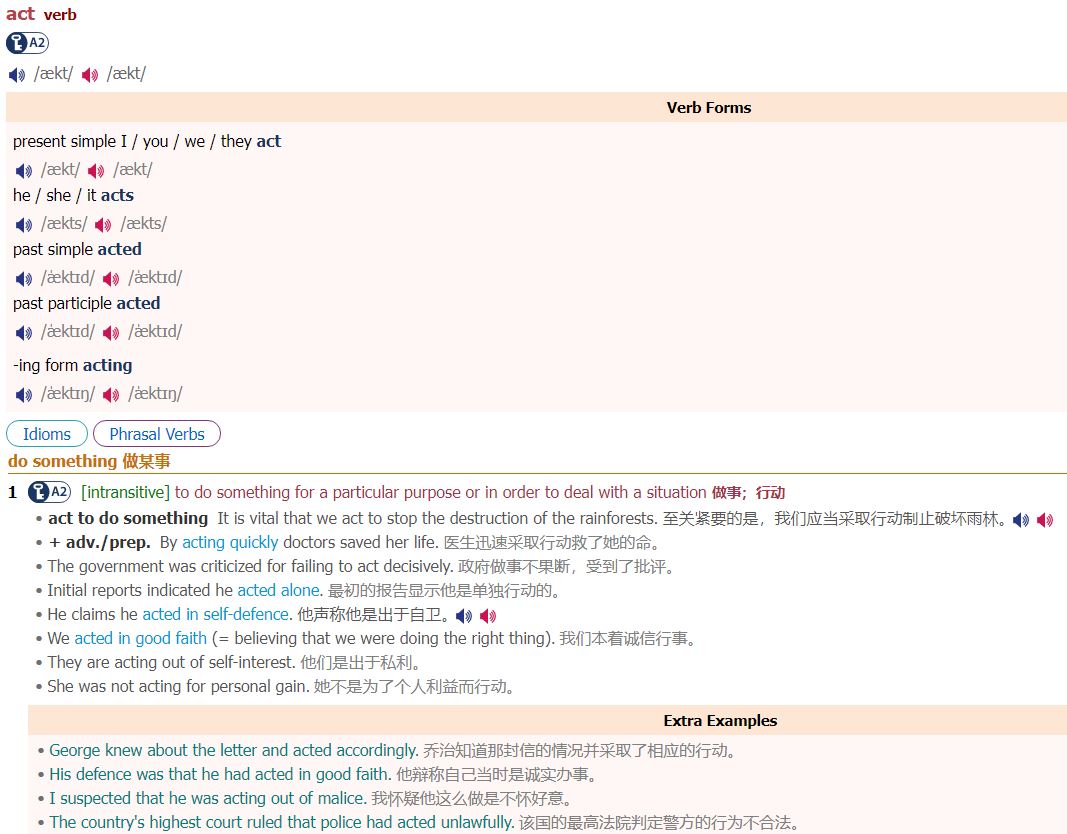Viewport: 1067px width, 834px height.
Task: Play UK audio for -ing form acting
Action: (23, 394)
